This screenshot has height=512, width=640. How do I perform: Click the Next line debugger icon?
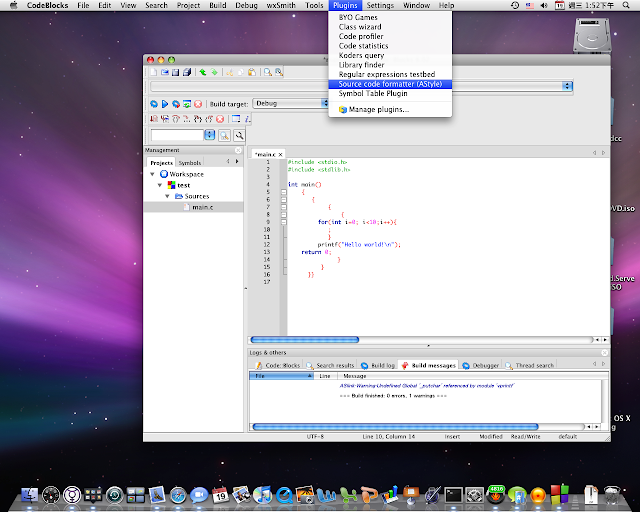point(176,119)
